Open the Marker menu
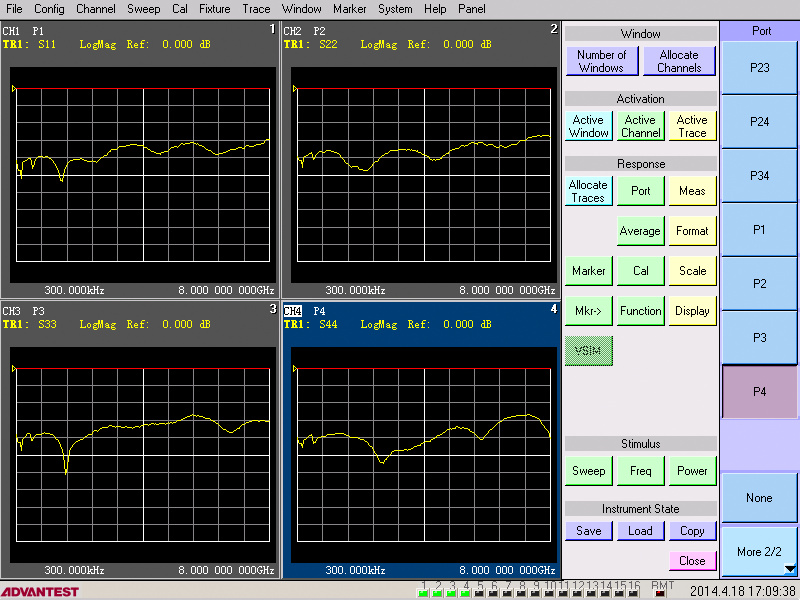This screenshot has height=600, width=800. [349, 8]
